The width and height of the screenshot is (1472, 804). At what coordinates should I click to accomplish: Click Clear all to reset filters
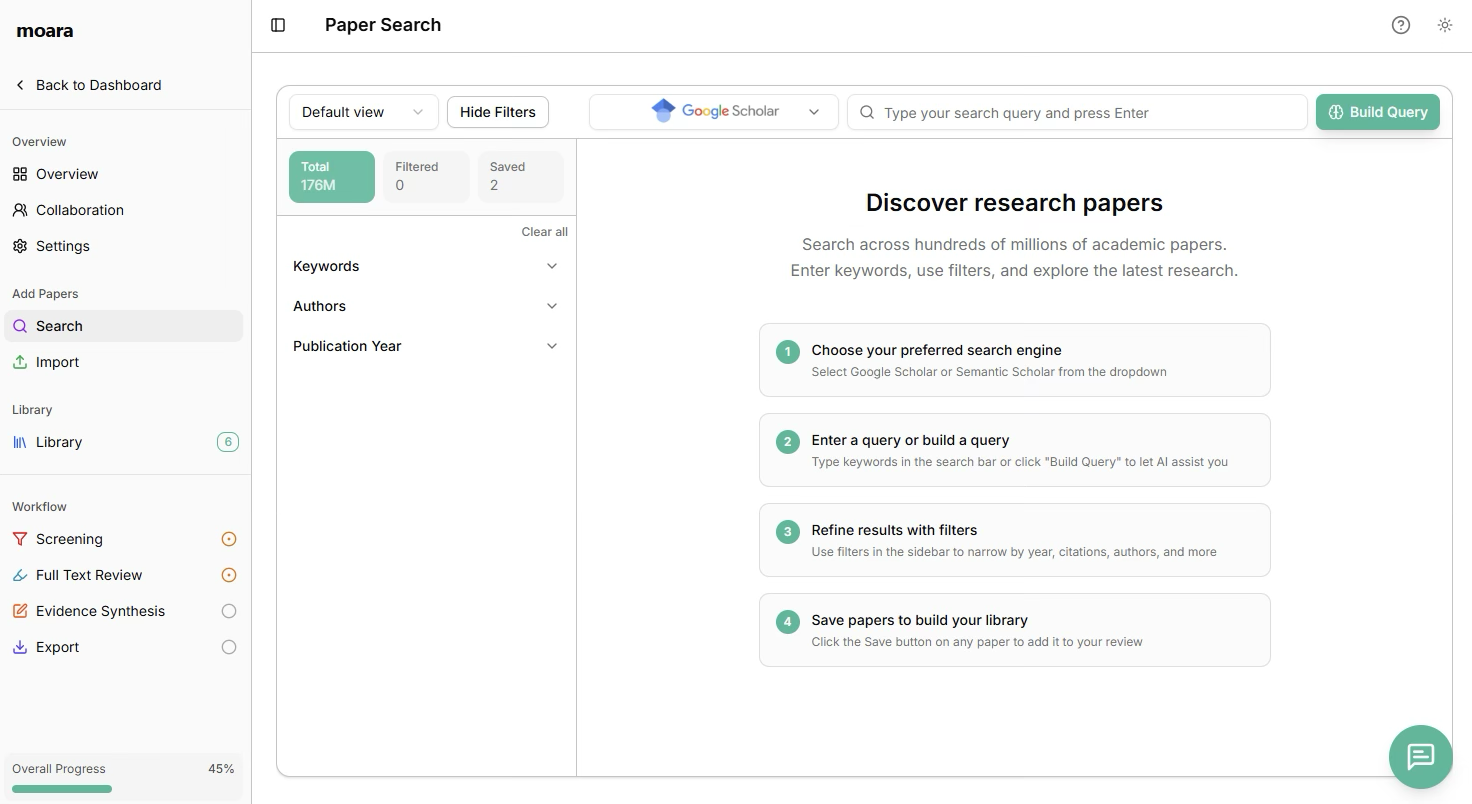(x=544, y=231)
